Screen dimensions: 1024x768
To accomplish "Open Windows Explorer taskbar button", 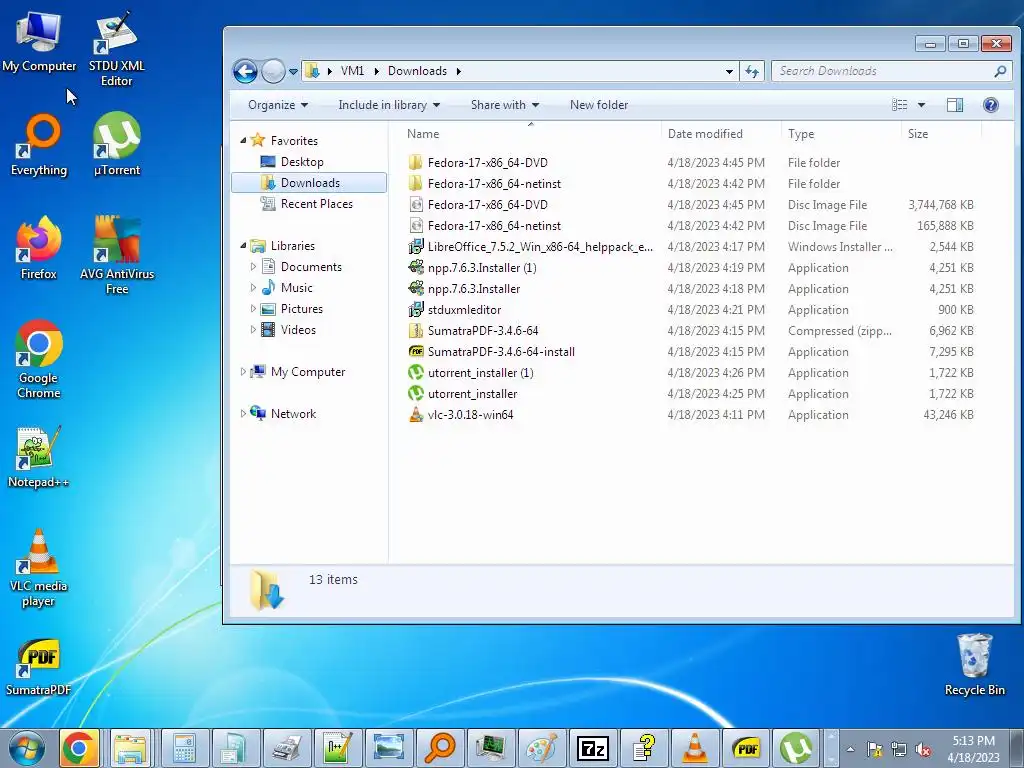I will 130,748.
